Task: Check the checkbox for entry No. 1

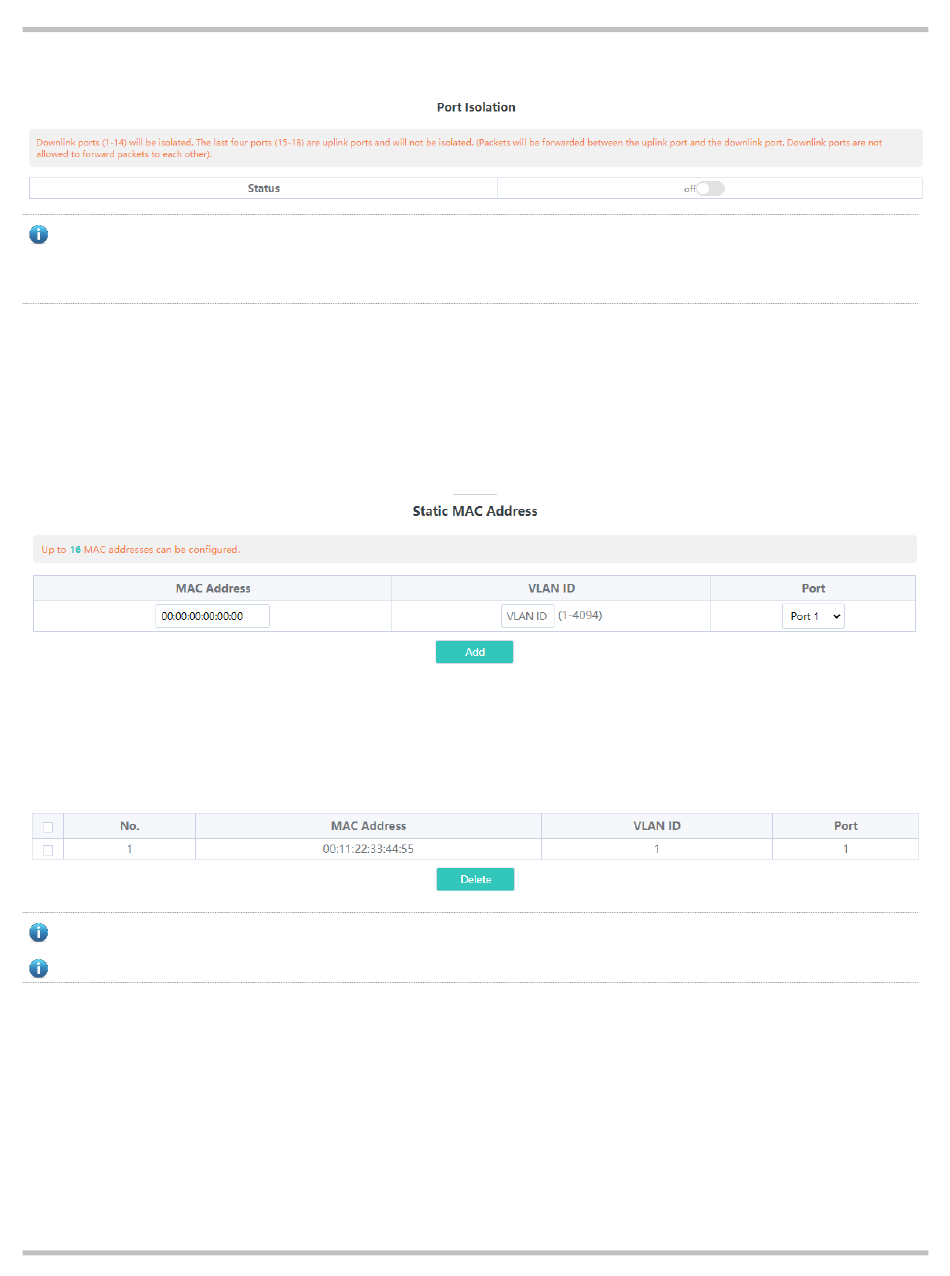Action: (x=48, y=849)
